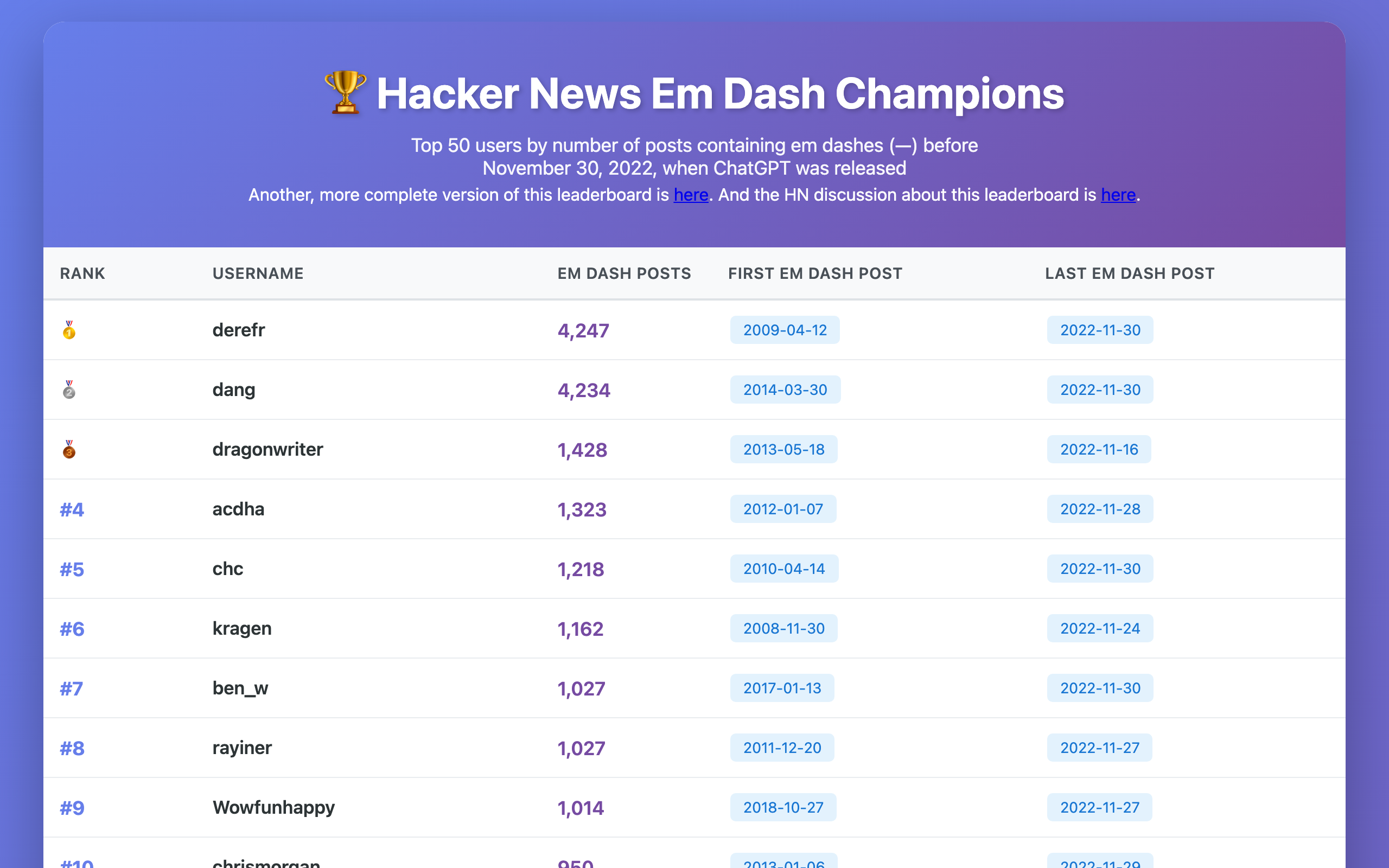Screen dimensions: 1389x868
Task: Click the rank #8 label for rayiner
Action: pos(72,748)
